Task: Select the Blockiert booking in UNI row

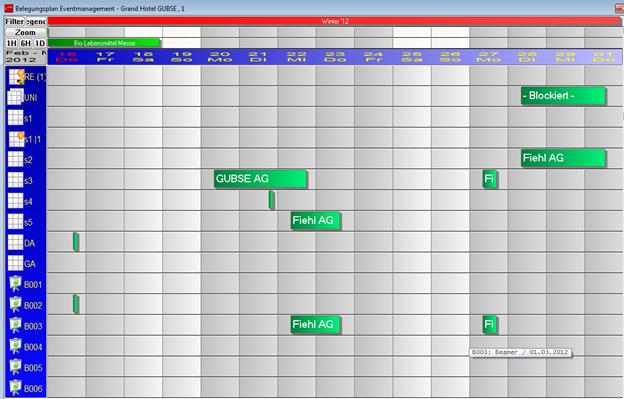Action: click(x=564, y=96)
